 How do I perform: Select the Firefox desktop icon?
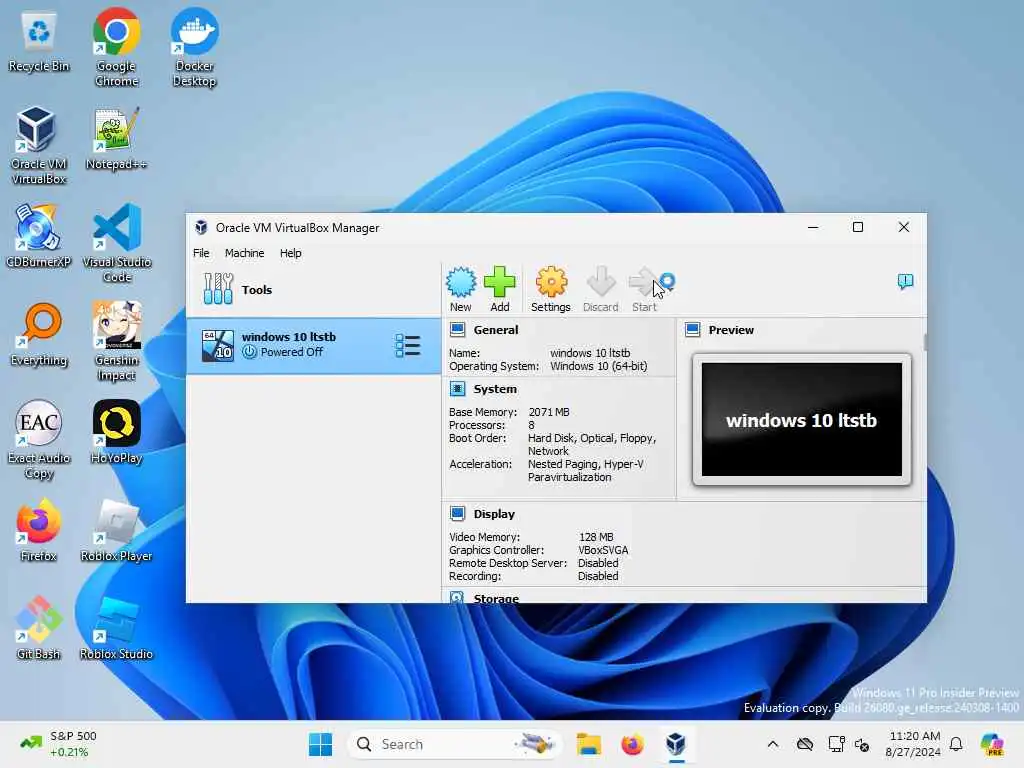39,530
